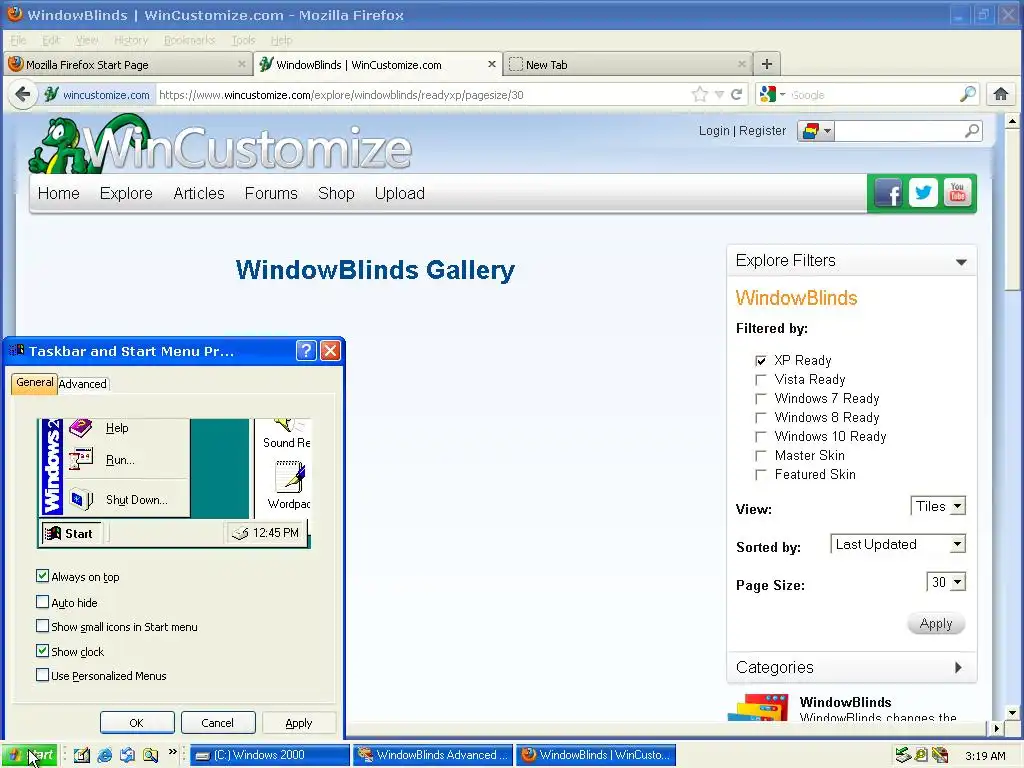Image resolution: width=1024 pixels, height=768 pixels.
Task: Open the Shop nav item
Action: pyautogui.click(x=336, y=193)
